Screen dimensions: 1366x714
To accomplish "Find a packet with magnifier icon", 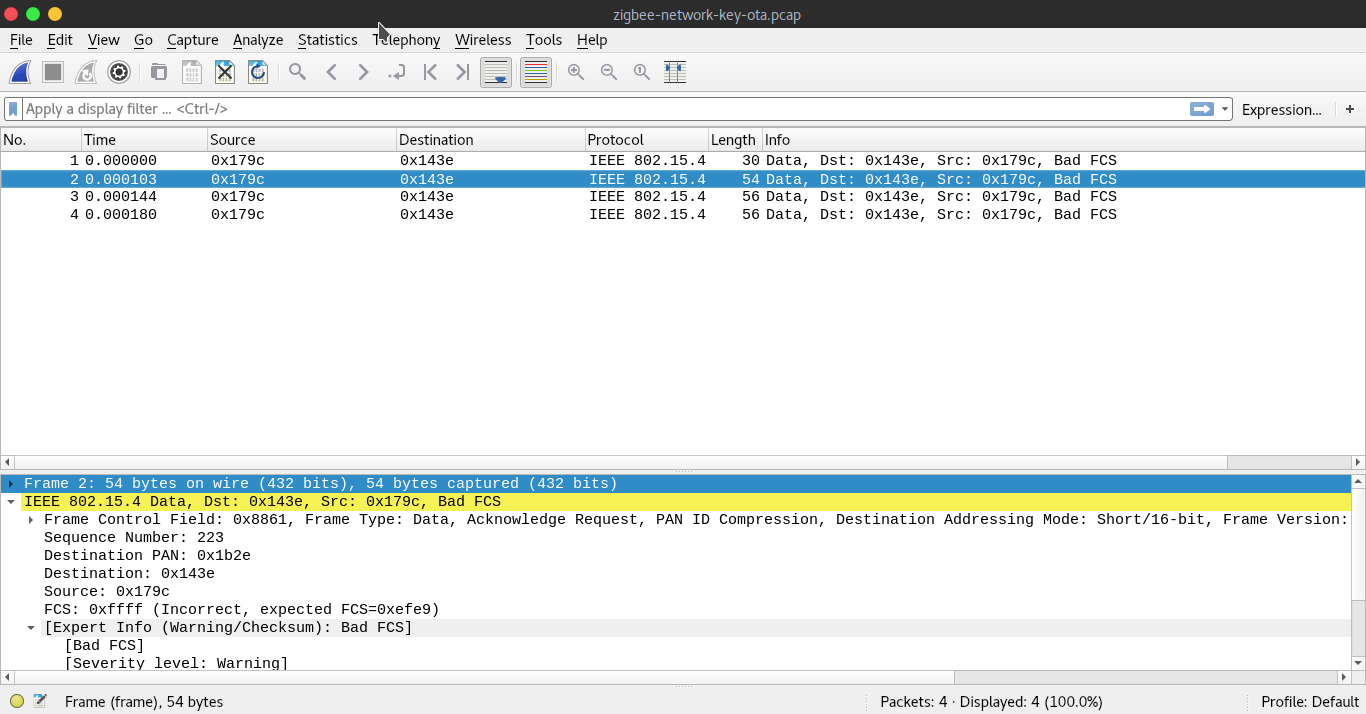I will [x=297, y=72].
